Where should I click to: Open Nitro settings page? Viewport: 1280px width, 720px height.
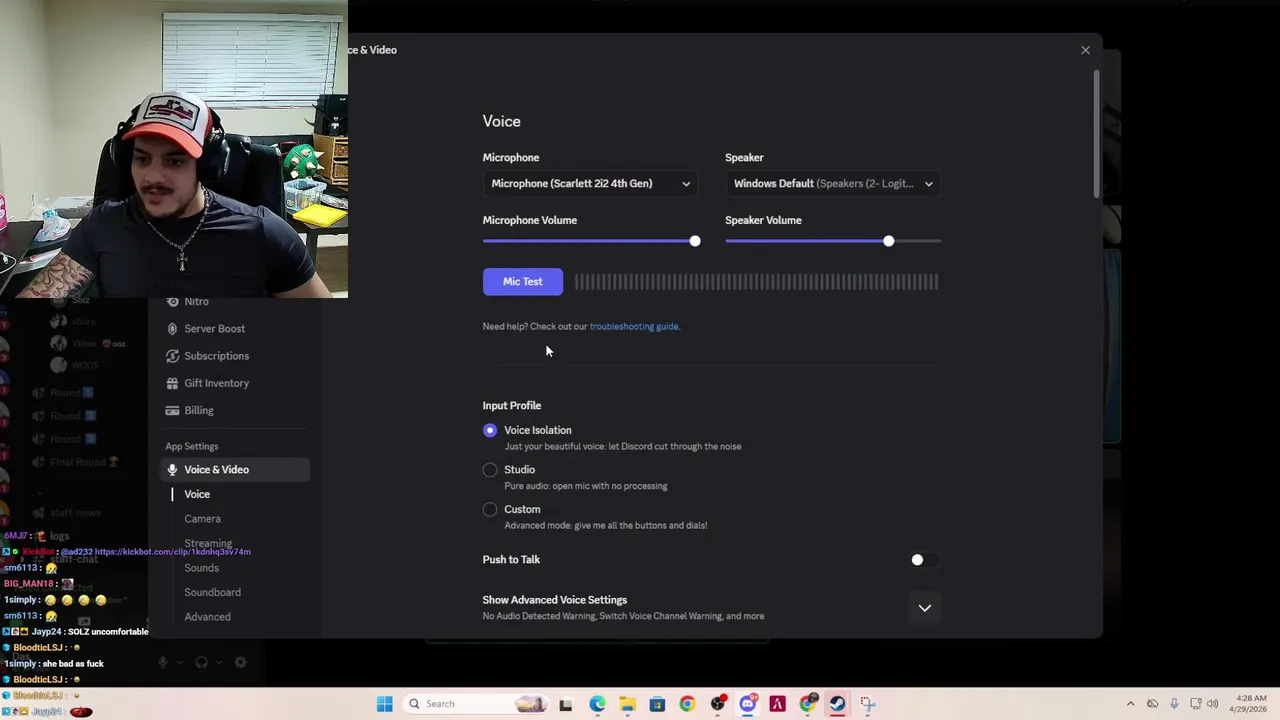point(196,301)
